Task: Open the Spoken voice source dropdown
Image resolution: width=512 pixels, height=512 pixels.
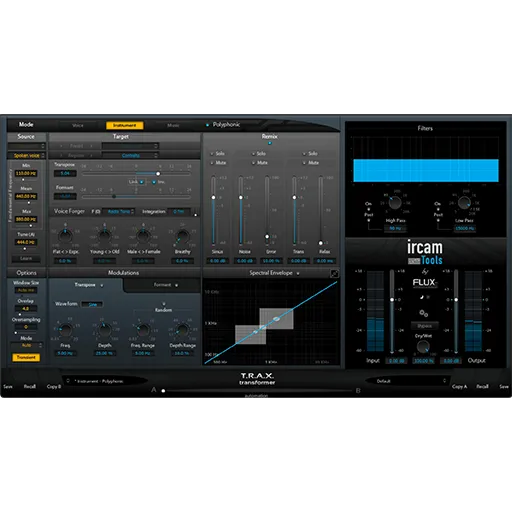Action: 27,155
